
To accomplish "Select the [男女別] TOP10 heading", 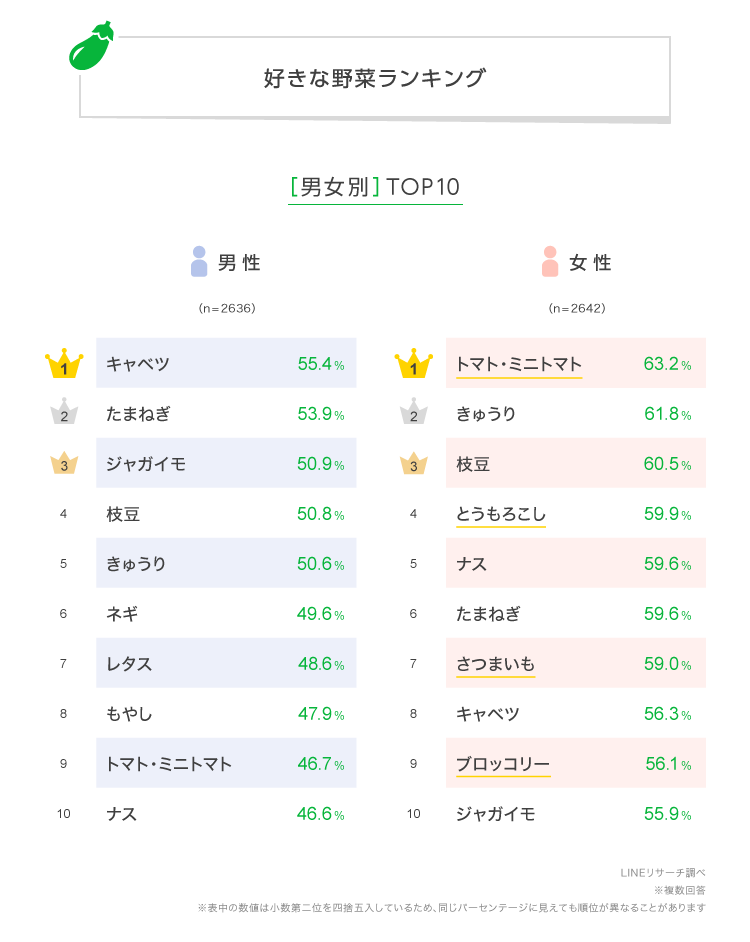I will (375, 187).
